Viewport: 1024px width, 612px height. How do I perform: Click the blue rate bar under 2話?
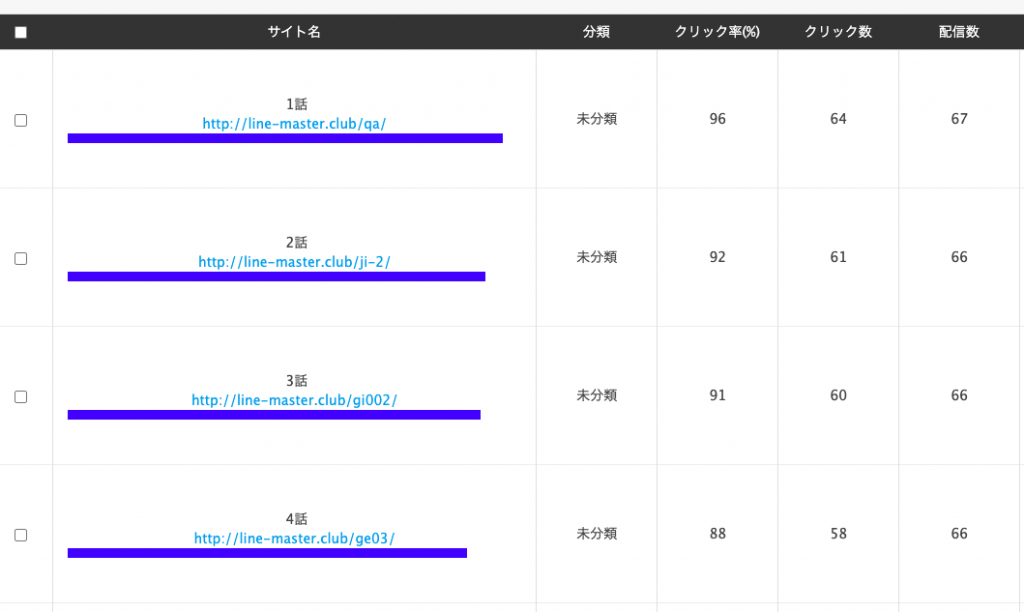click(276, 276)
